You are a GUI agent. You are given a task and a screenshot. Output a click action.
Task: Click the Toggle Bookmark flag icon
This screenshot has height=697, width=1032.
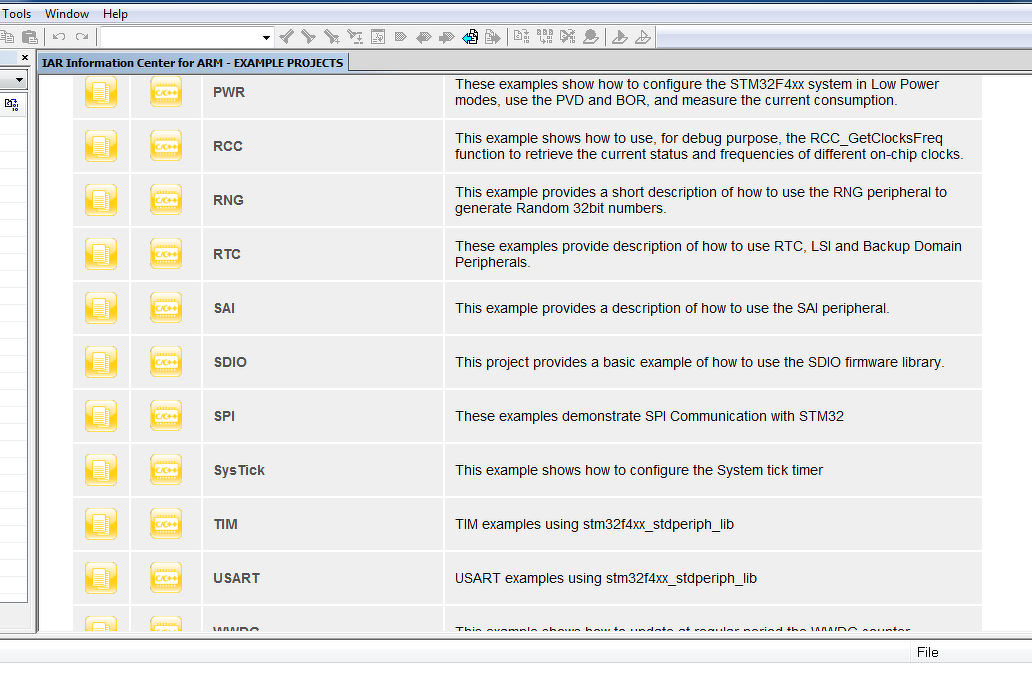(x=400, y=37)
